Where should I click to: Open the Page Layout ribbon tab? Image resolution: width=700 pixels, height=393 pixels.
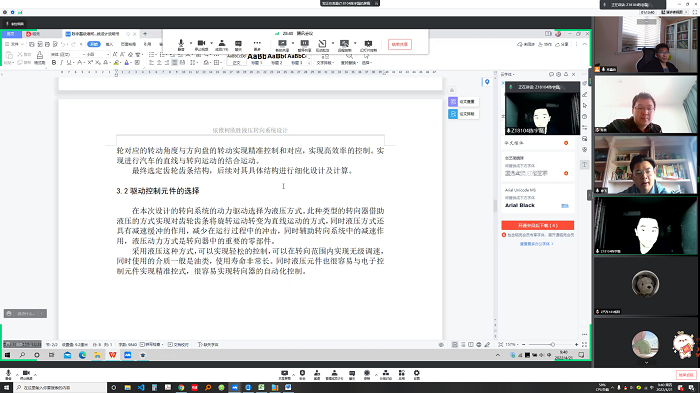click(x=128, y=44)
